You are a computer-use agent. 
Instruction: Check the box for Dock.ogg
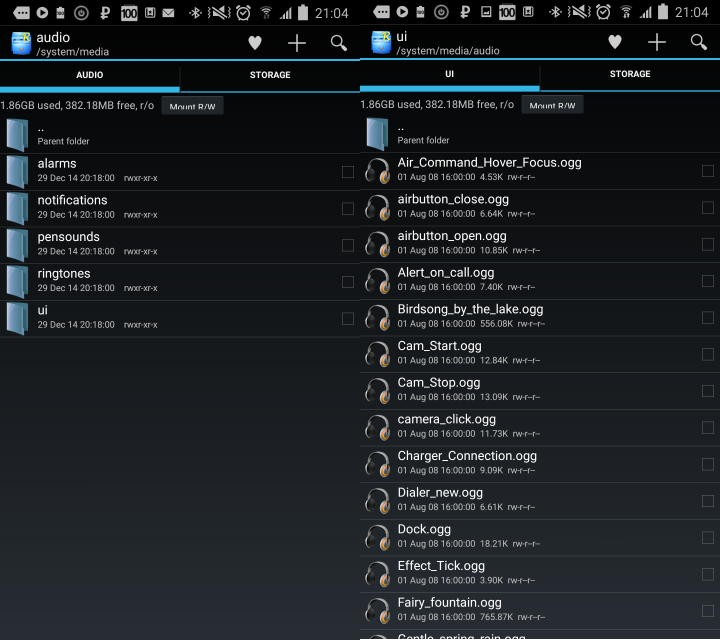[708, 538]
